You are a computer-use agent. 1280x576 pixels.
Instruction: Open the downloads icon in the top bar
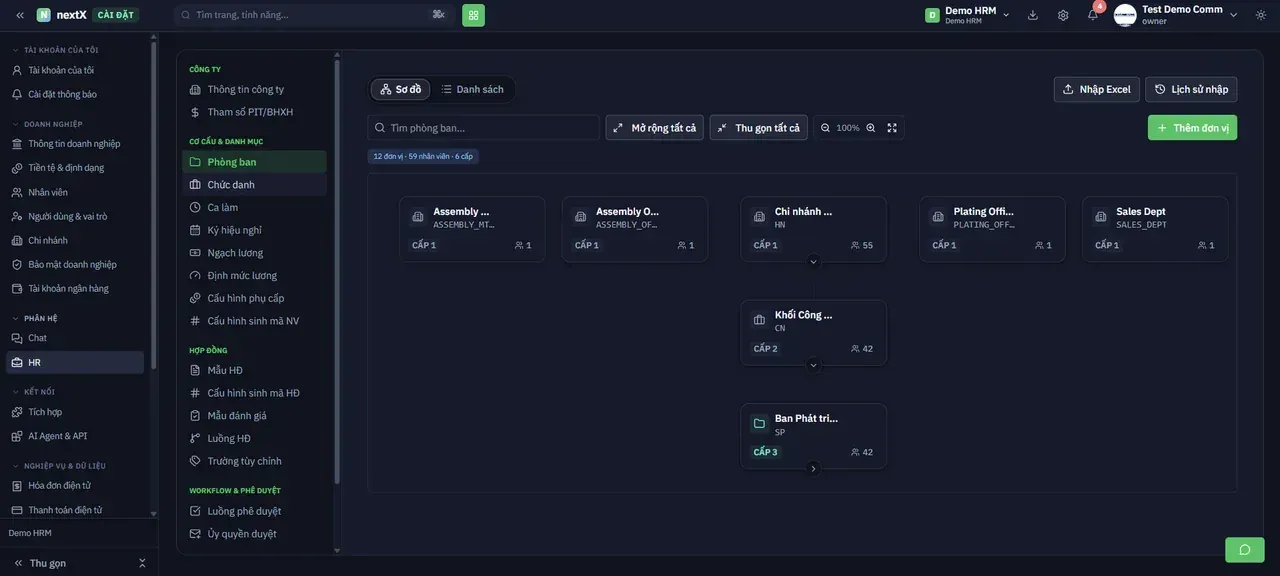[x=1033, y=15]
